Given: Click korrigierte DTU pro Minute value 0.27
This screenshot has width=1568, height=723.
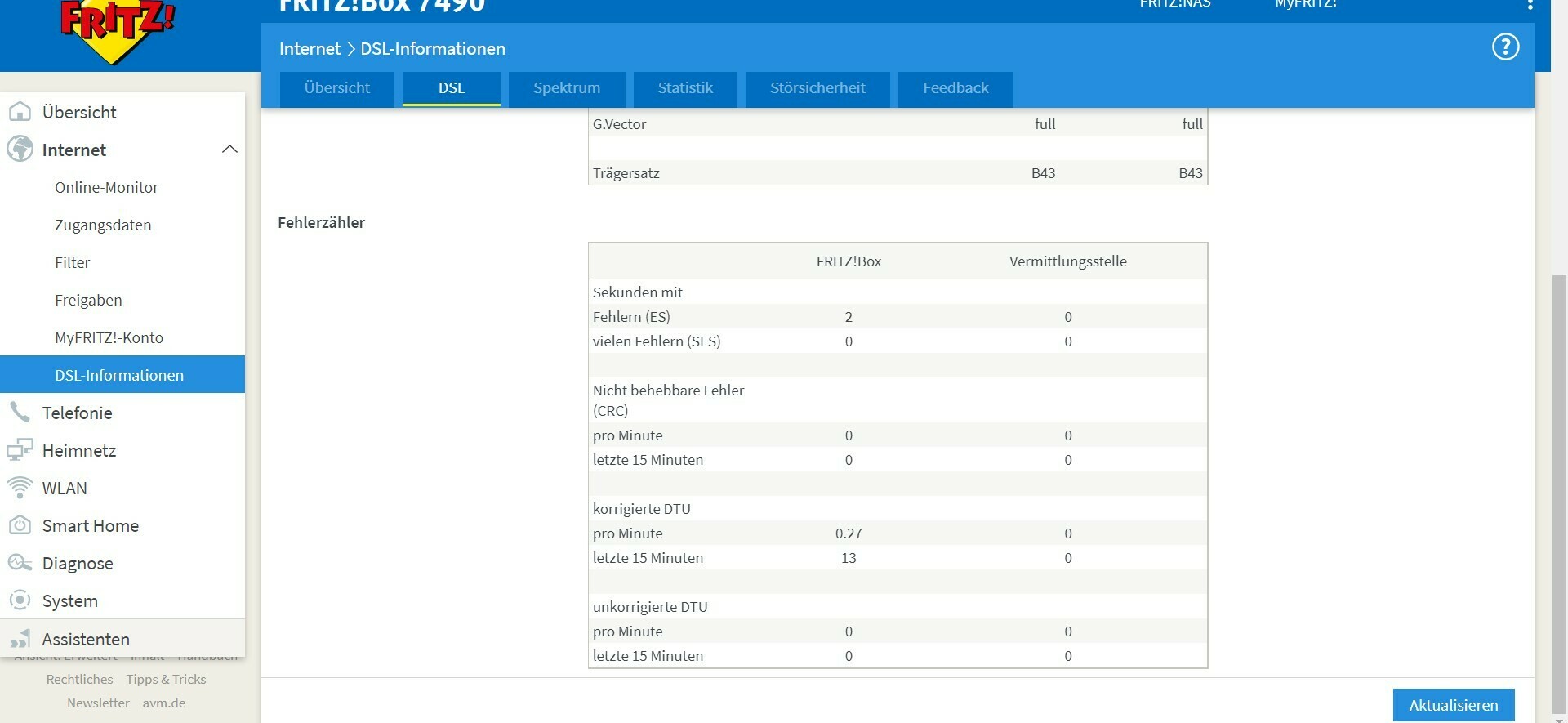Looking at the screenshot, I should (x=849, y=533).
